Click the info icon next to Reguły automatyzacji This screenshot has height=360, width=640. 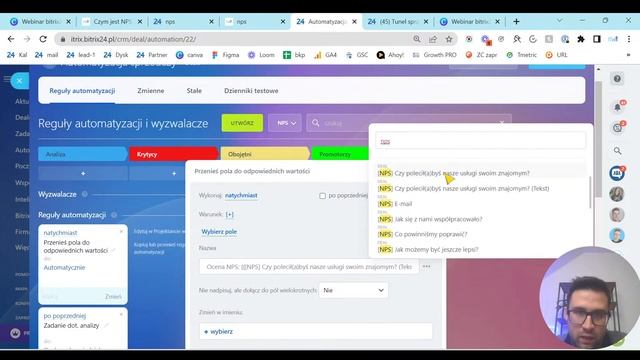[114, 215]
